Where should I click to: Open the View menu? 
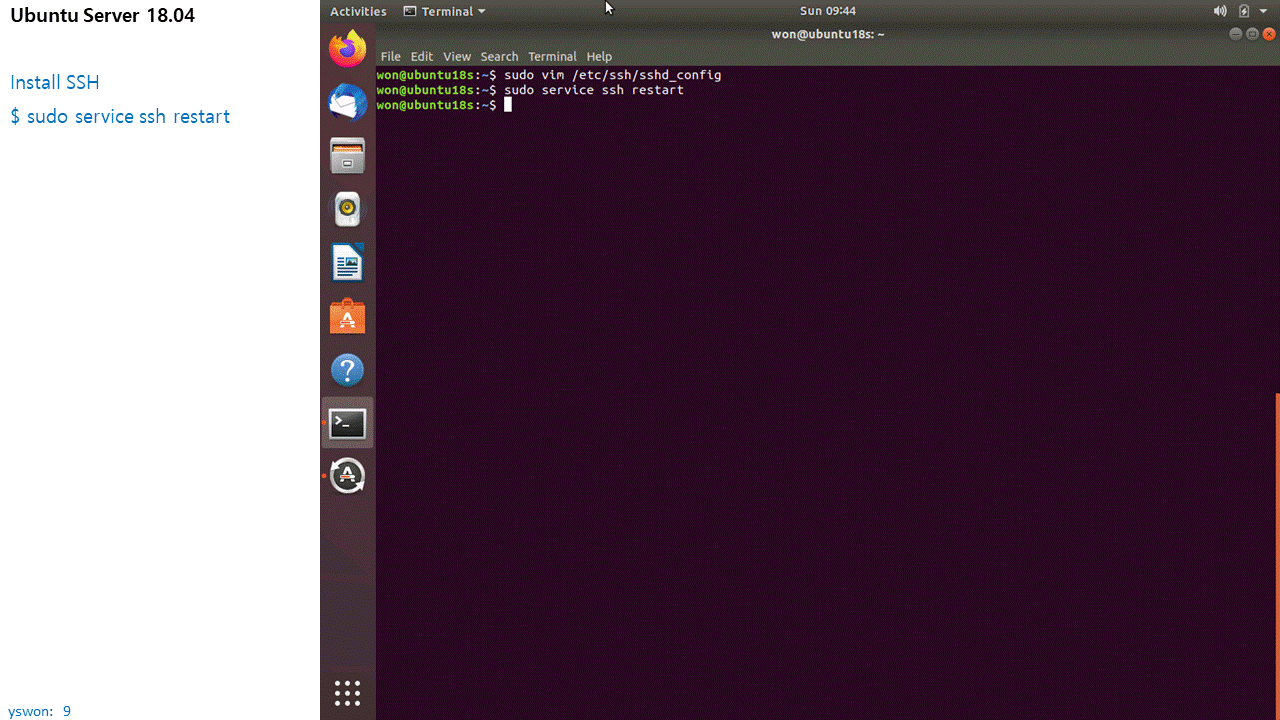457,56
